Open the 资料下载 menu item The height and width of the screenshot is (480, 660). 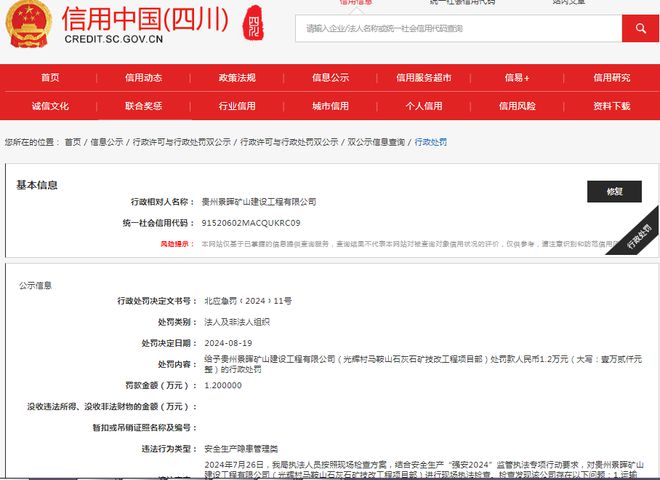click(612, 106)
